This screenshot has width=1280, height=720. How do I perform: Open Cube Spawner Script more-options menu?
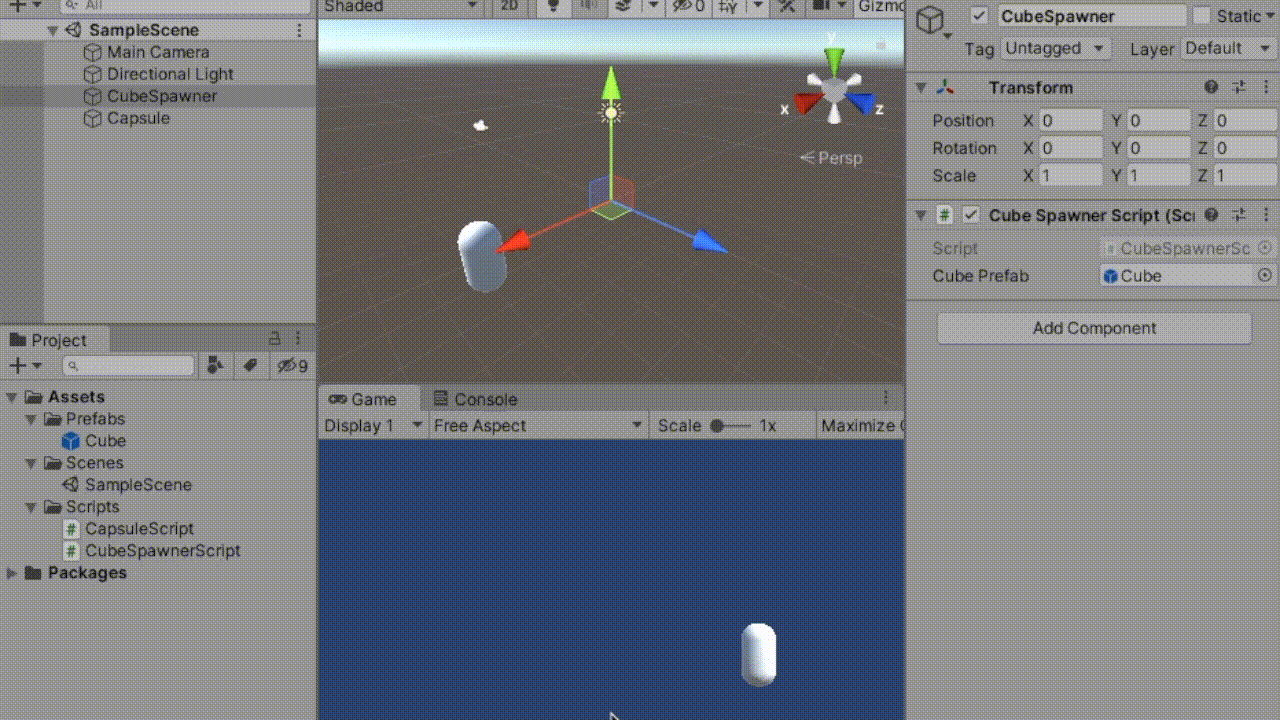tap(1266, 215)
